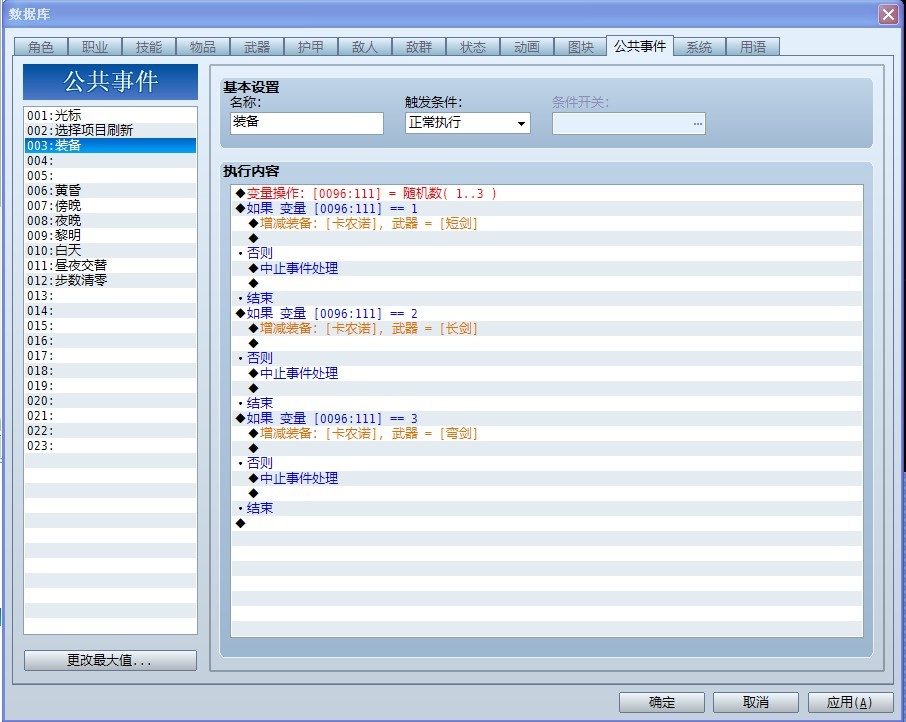Switch to the 职业 tab
906x722 pixels.
point(95,47)
